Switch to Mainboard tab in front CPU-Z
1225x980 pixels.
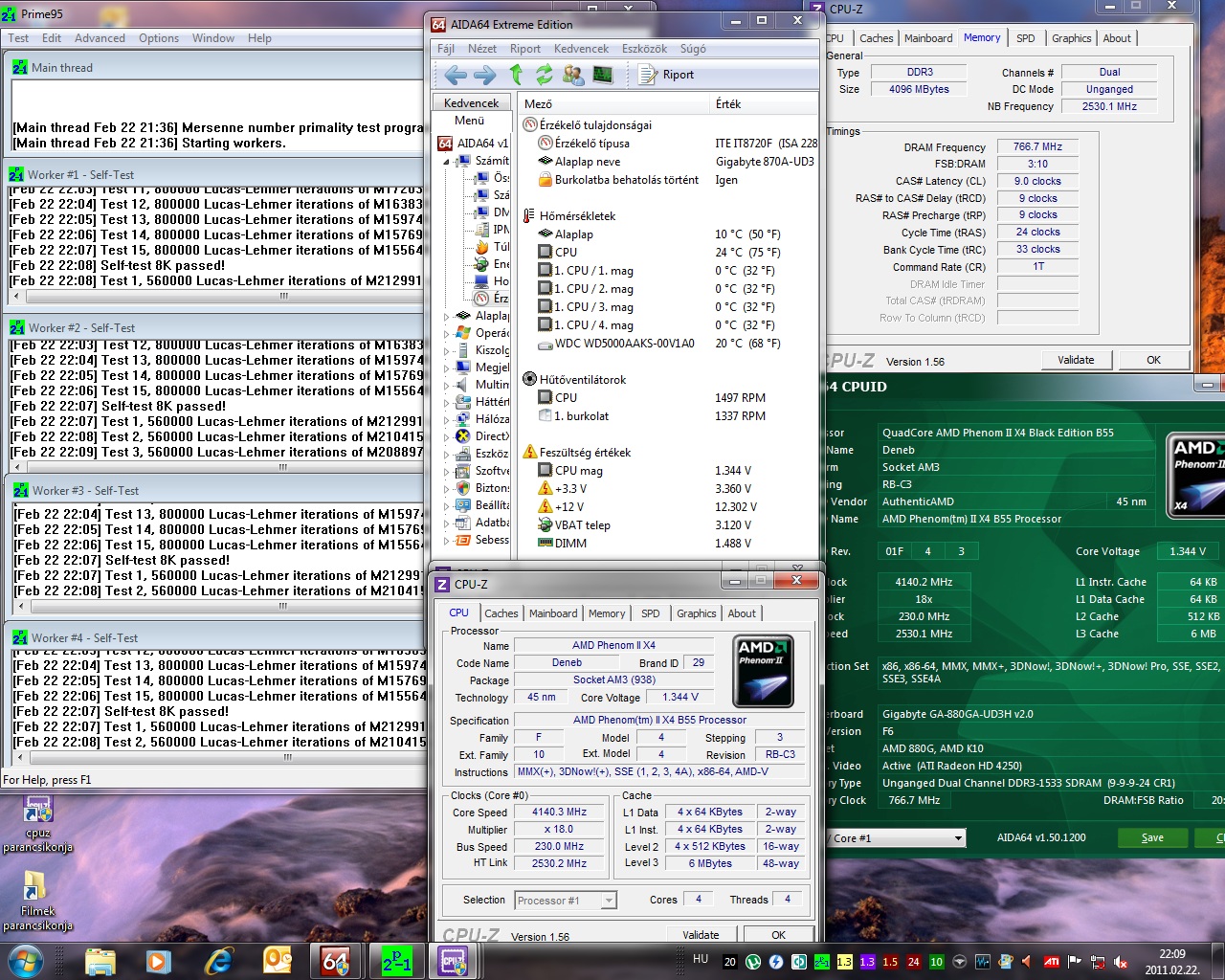click(553, 613)
